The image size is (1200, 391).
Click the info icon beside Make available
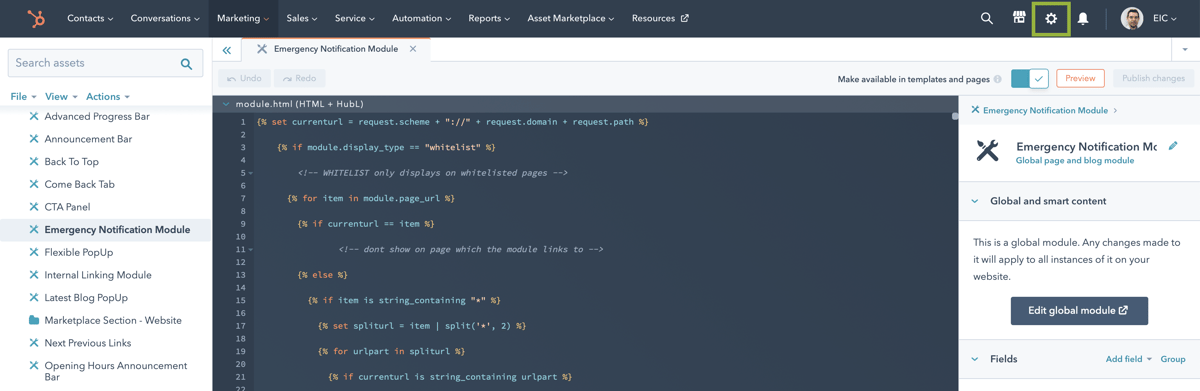pyautogui.click(x=998, y=79)
